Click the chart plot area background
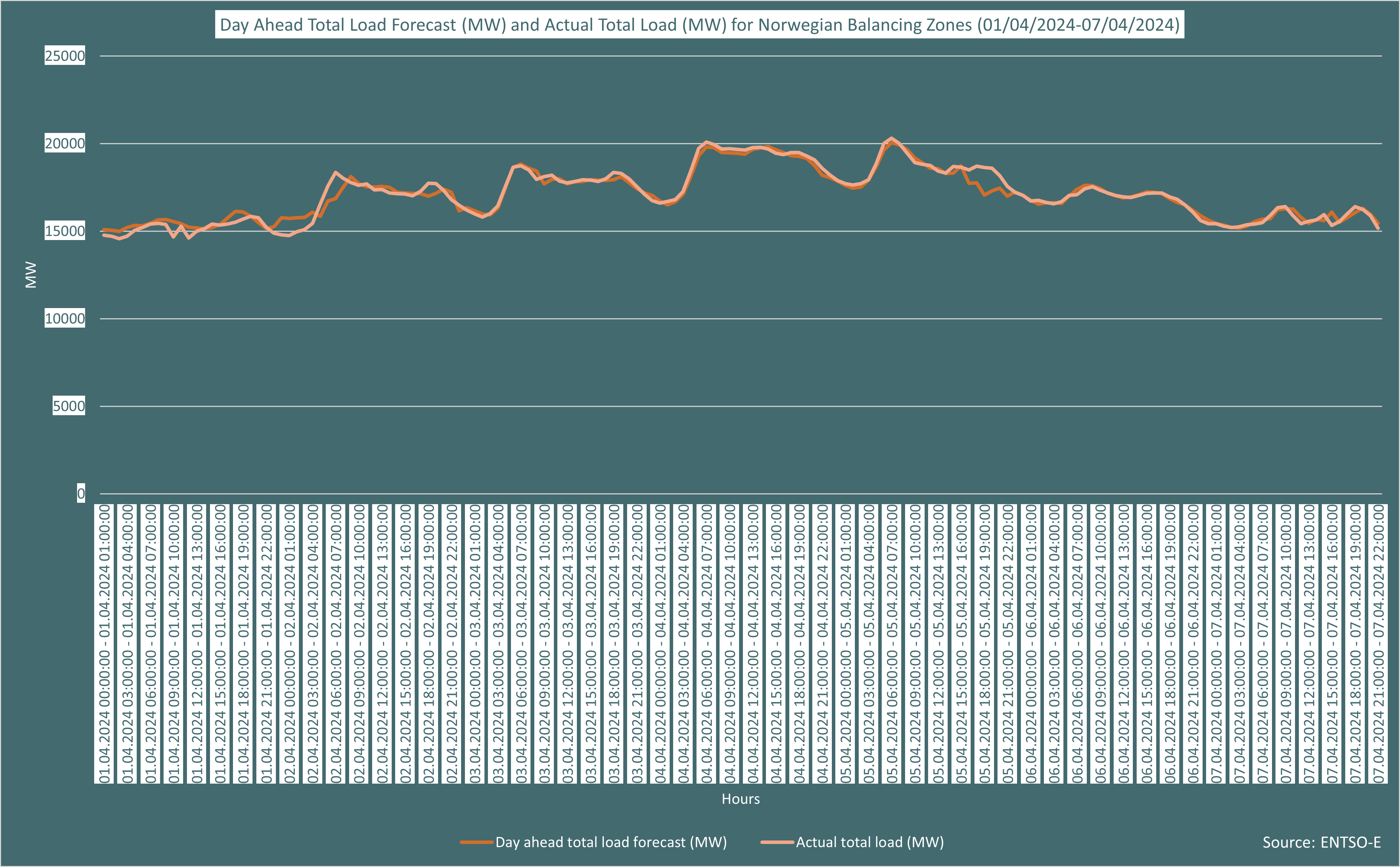The image size is (1400, 867). [688, 373]
